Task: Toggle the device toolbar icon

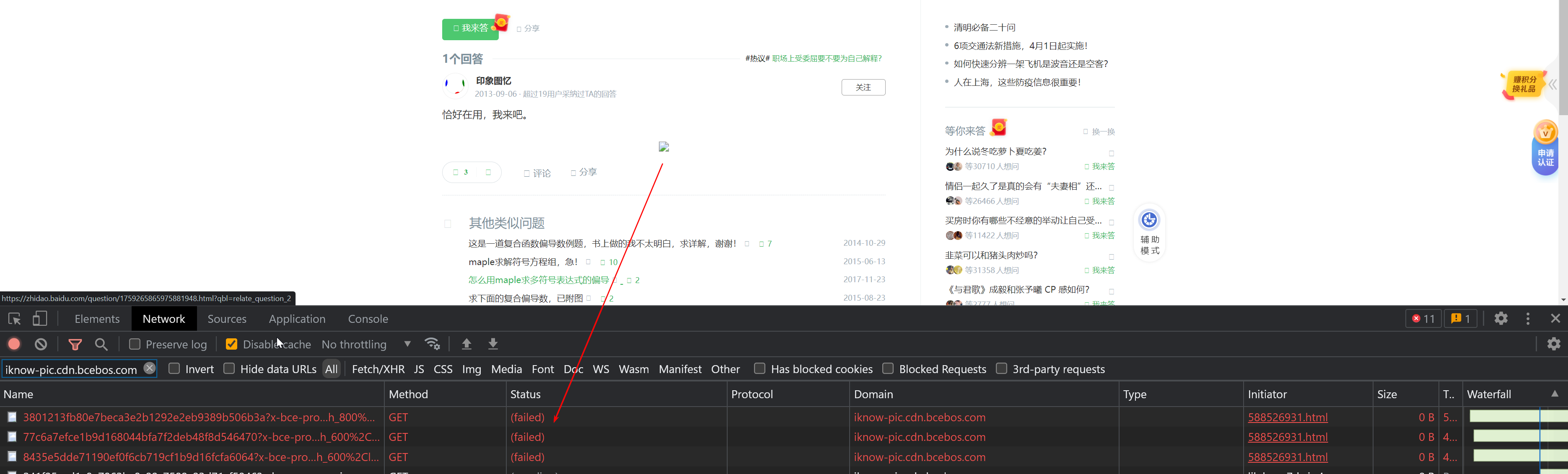Action: pyautogui.click(x=40, y=318)
